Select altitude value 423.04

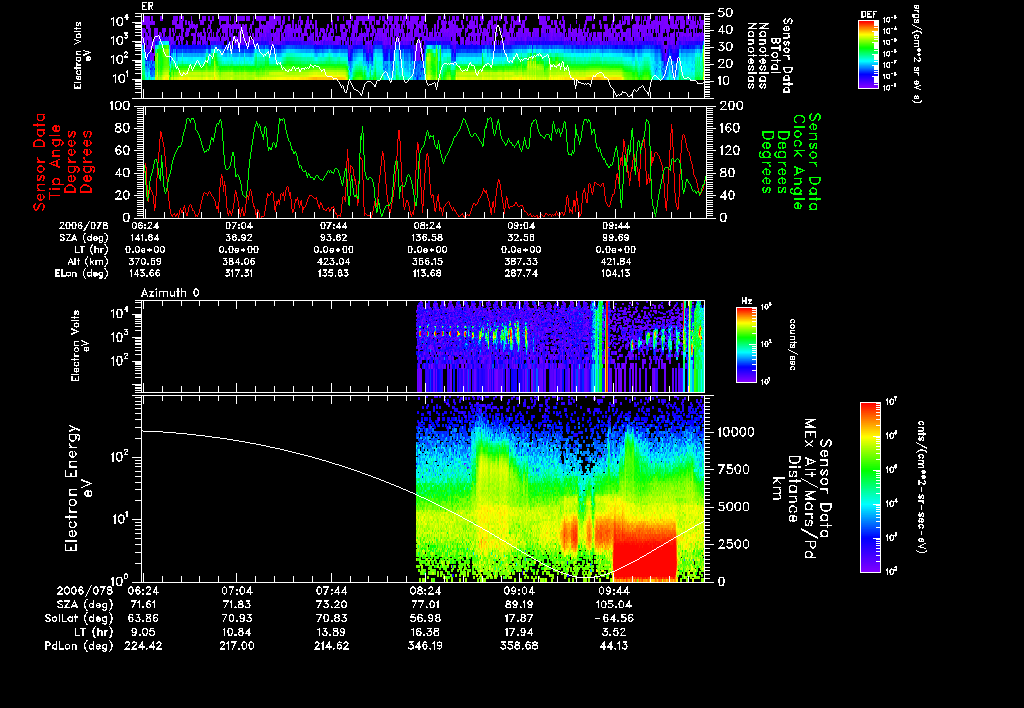(x=334, y=262)
